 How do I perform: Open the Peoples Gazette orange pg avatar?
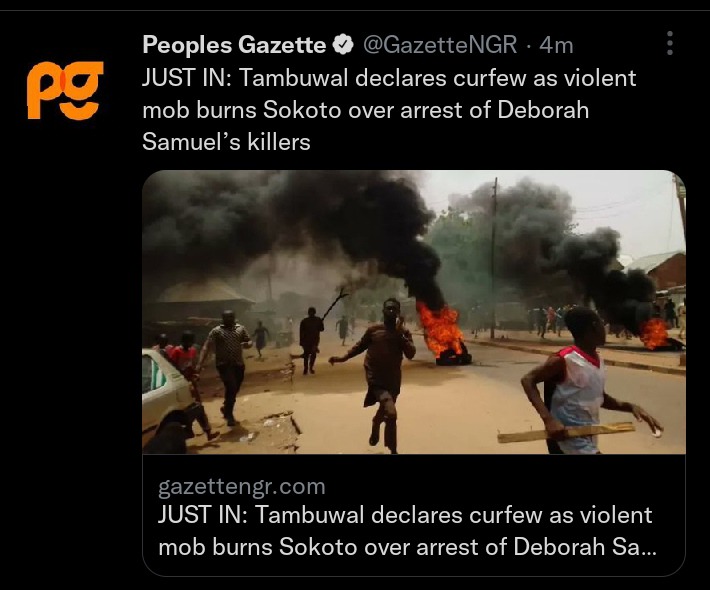65,90
